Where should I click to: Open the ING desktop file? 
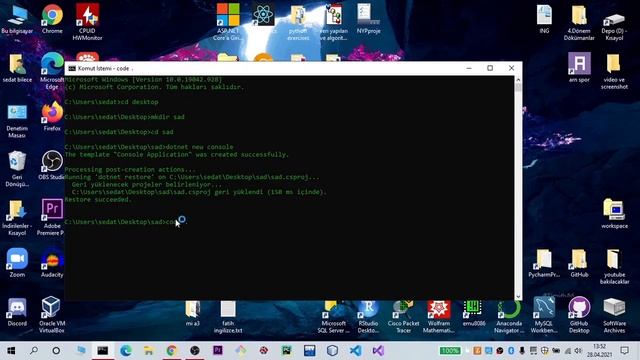544,19
